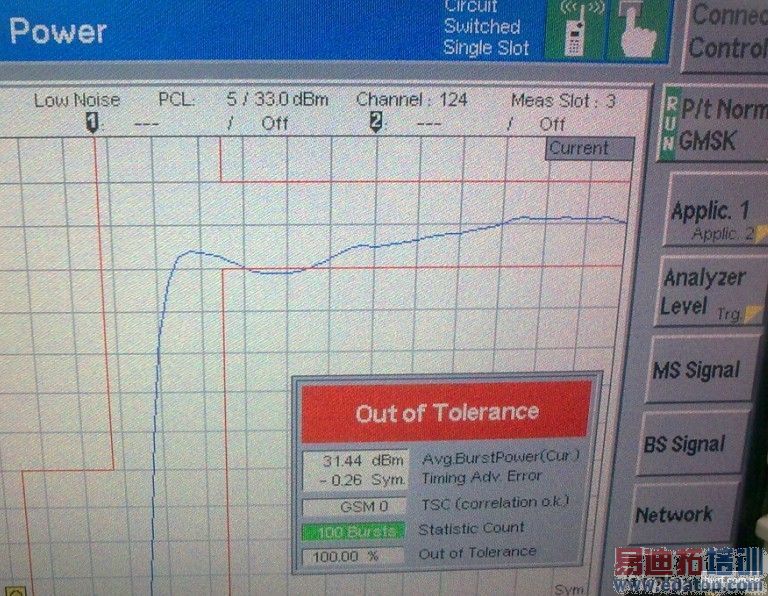The image size is (768, 596).
Task: Click the mobile phone signalling icon
Action: (x=575, y=29)
